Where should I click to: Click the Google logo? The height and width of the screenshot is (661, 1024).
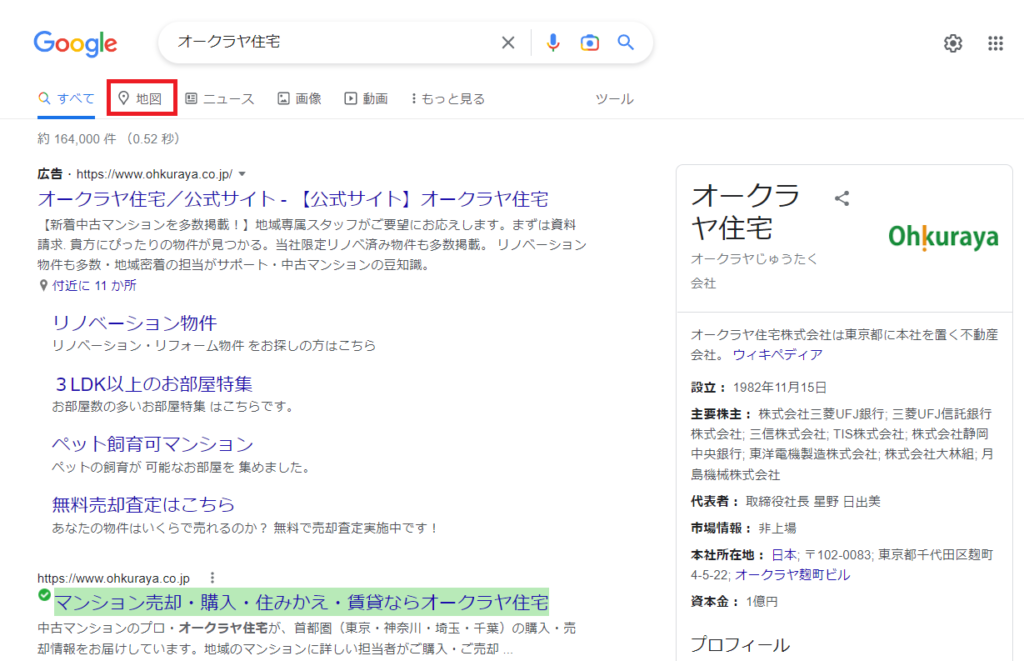(x=75, y=43)
